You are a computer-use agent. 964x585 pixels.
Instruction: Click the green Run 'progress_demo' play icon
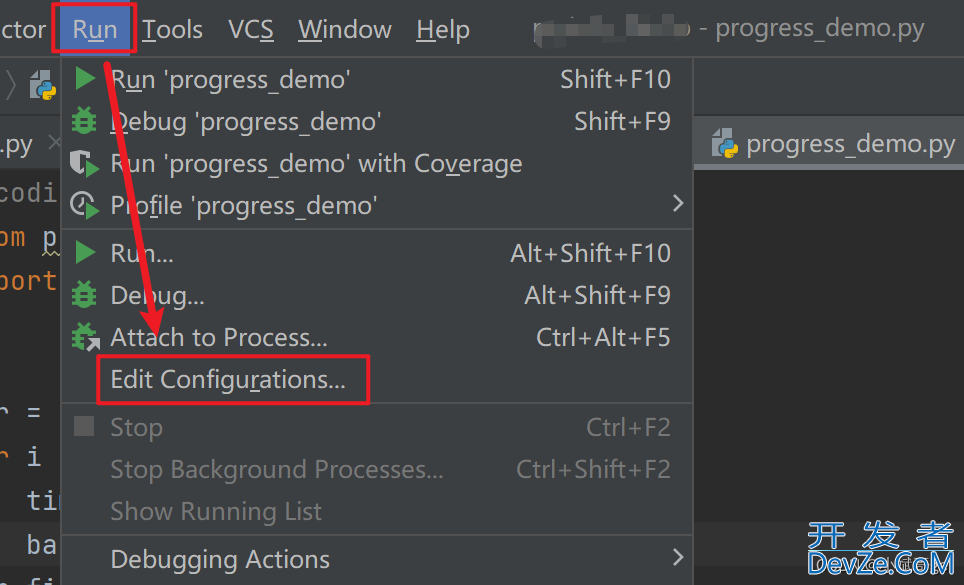pyautogui.click(x=85, y=79)
